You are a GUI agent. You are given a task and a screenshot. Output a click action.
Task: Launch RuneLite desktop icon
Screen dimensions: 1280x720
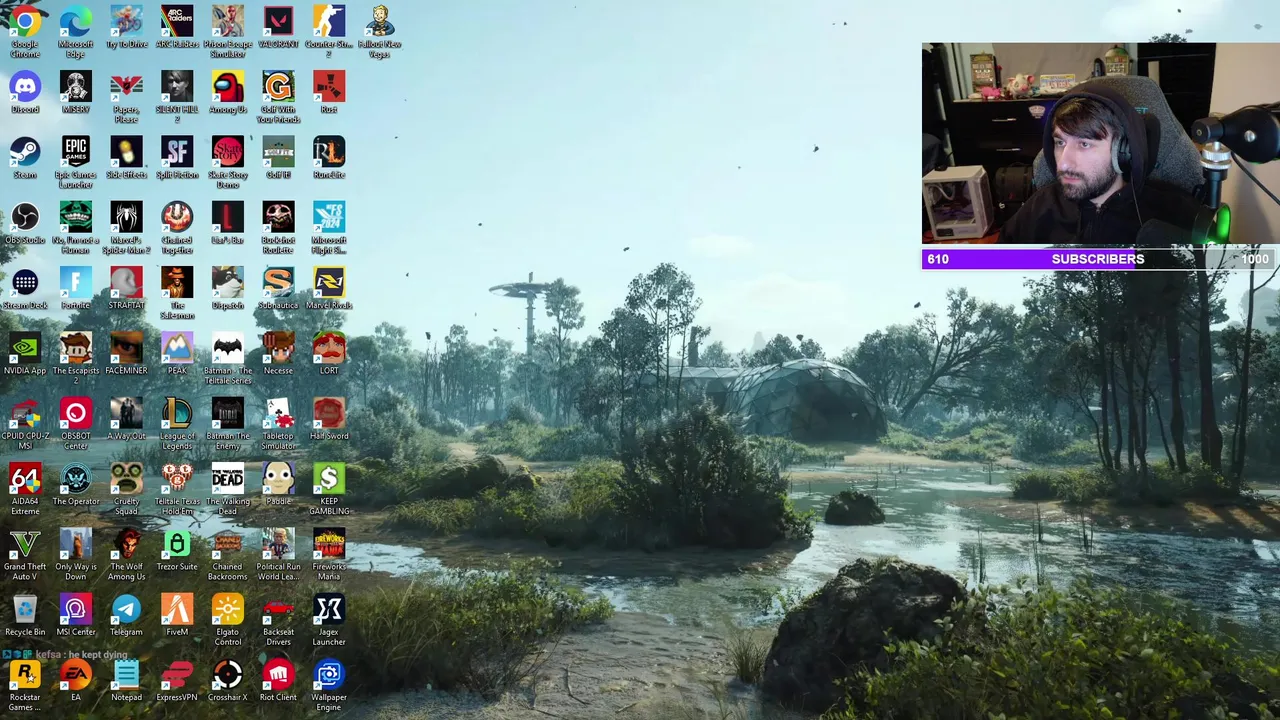click(x=329, y=157)
